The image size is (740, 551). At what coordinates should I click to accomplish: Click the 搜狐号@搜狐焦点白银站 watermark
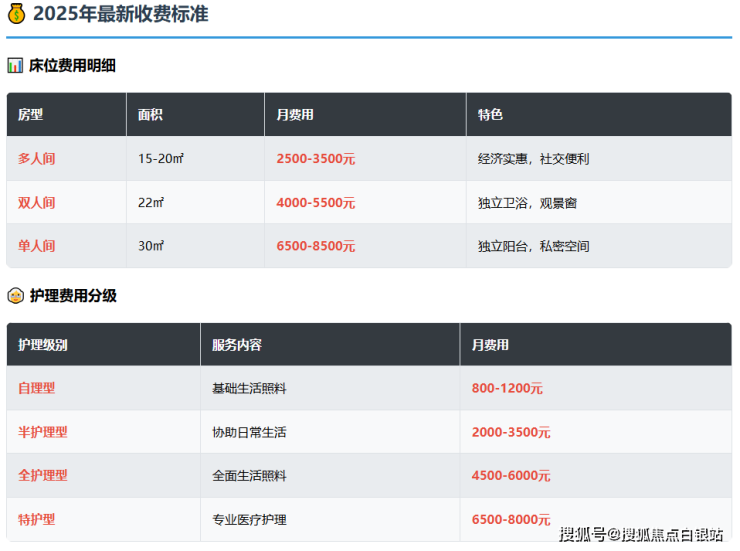click(x=641, y=534)
